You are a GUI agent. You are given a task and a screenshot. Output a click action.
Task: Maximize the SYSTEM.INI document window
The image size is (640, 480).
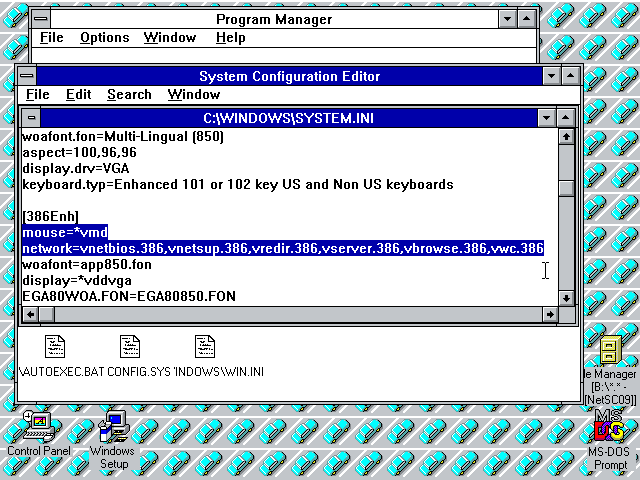pyautogui.click(x=565, y=118)
